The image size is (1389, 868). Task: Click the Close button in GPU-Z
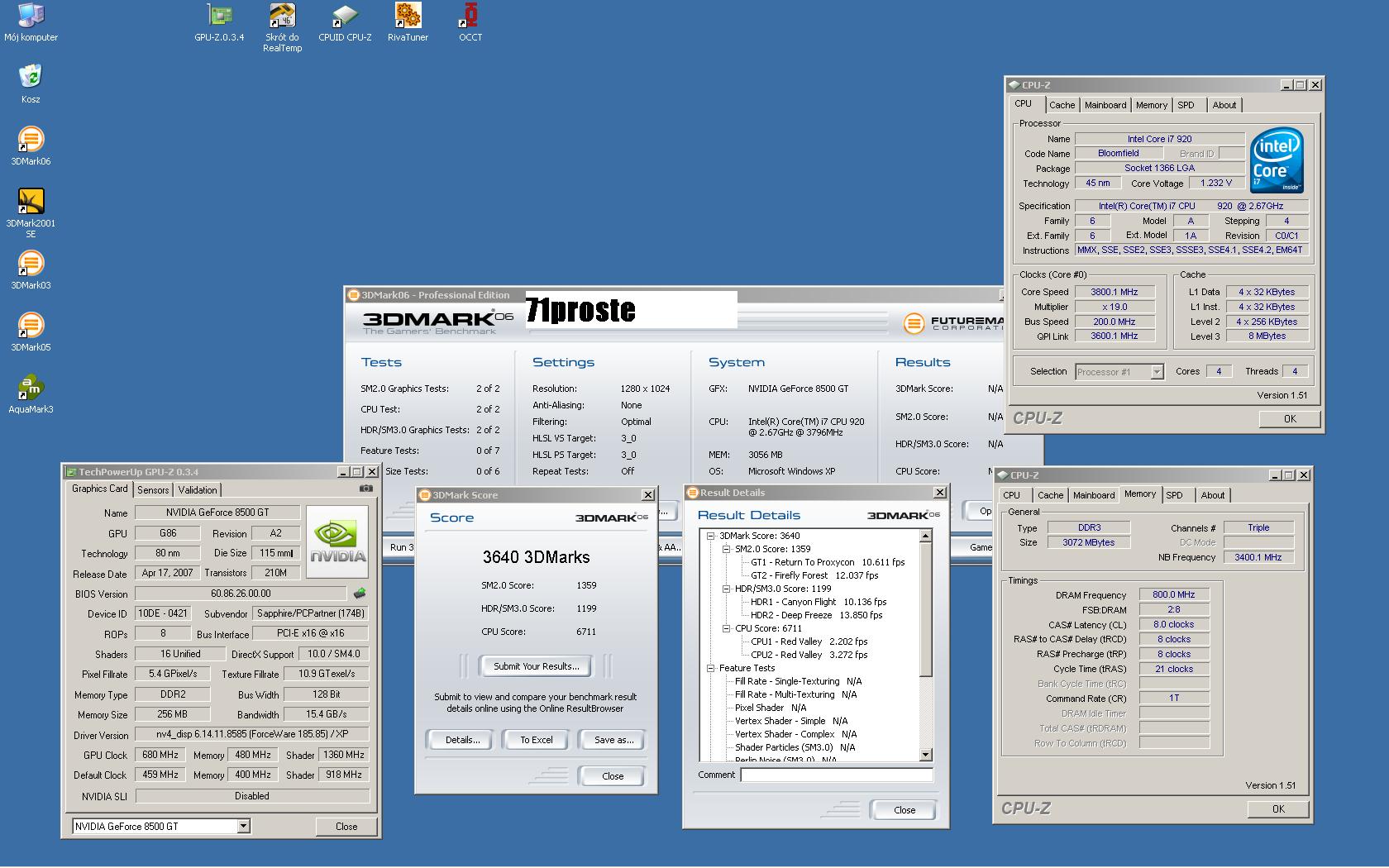click(346, 826)
